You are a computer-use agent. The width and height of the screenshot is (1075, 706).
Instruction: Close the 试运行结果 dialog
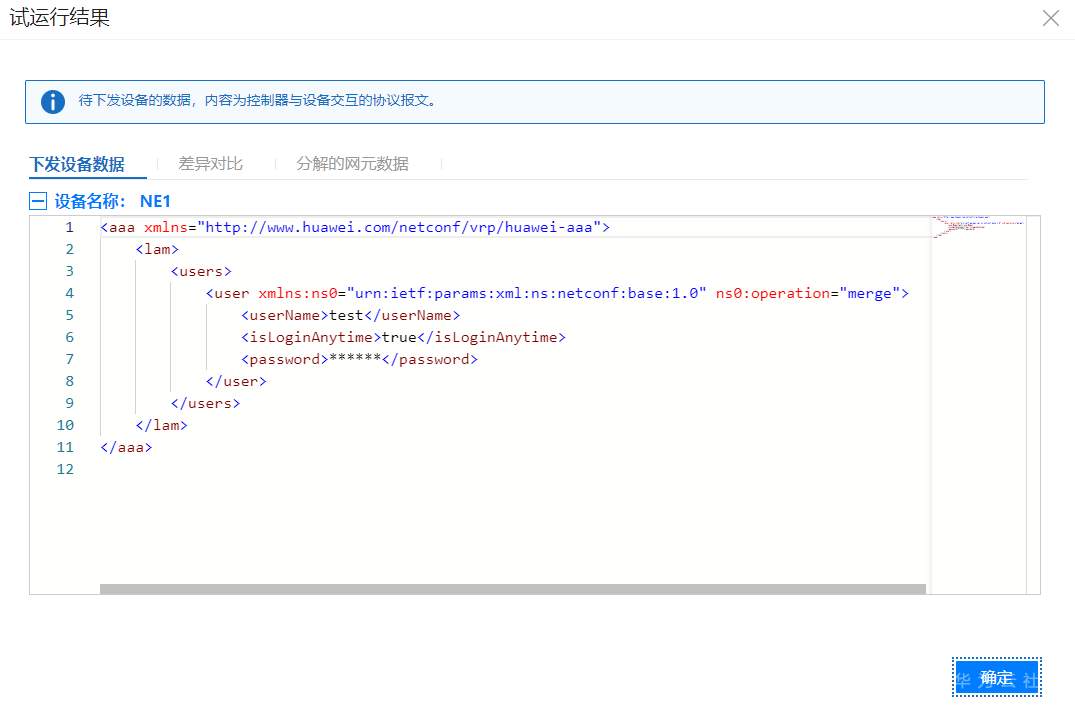click(x=1050, y=18)
